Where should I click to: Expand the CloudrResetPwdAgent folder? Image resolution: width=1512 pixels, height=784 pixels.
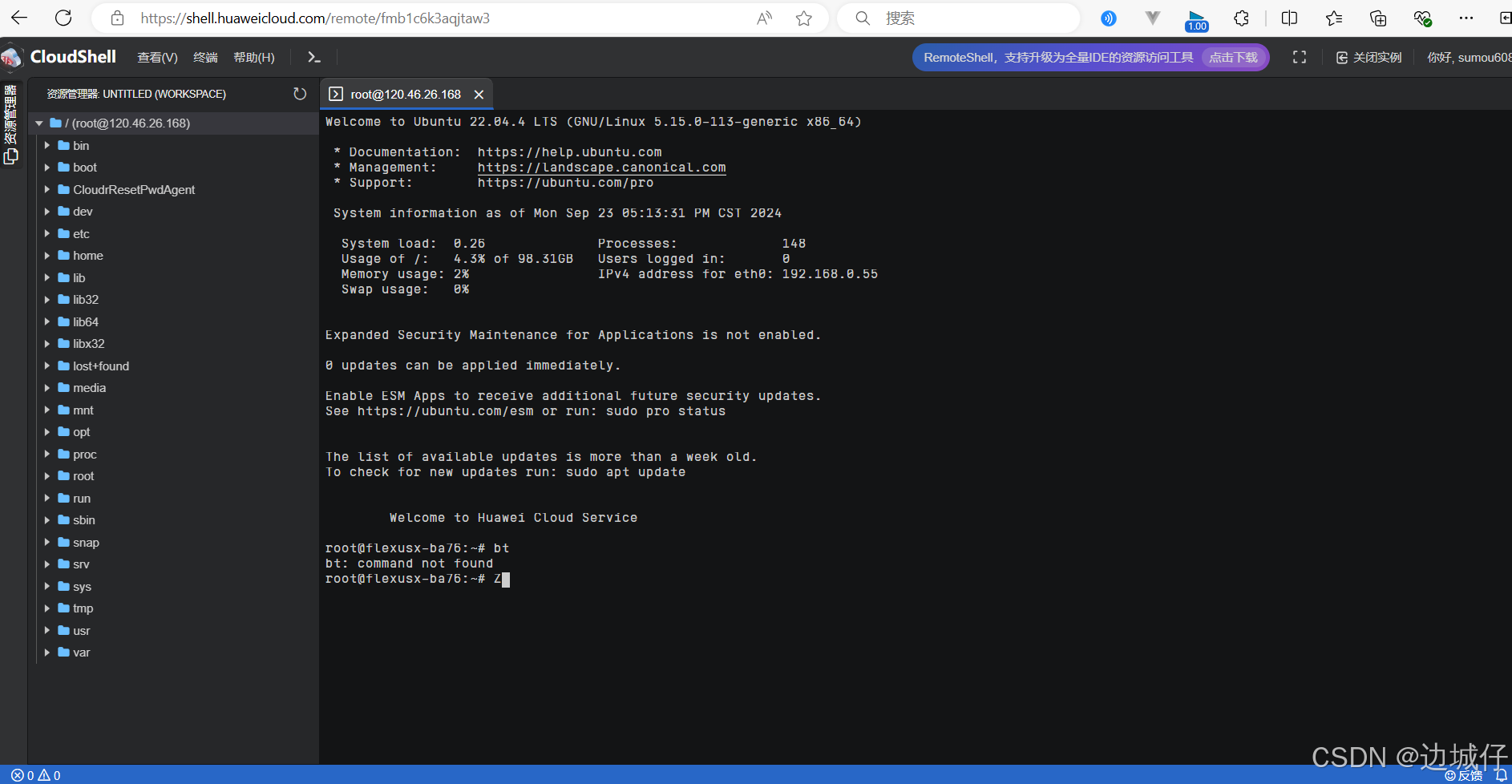(47, 190)
